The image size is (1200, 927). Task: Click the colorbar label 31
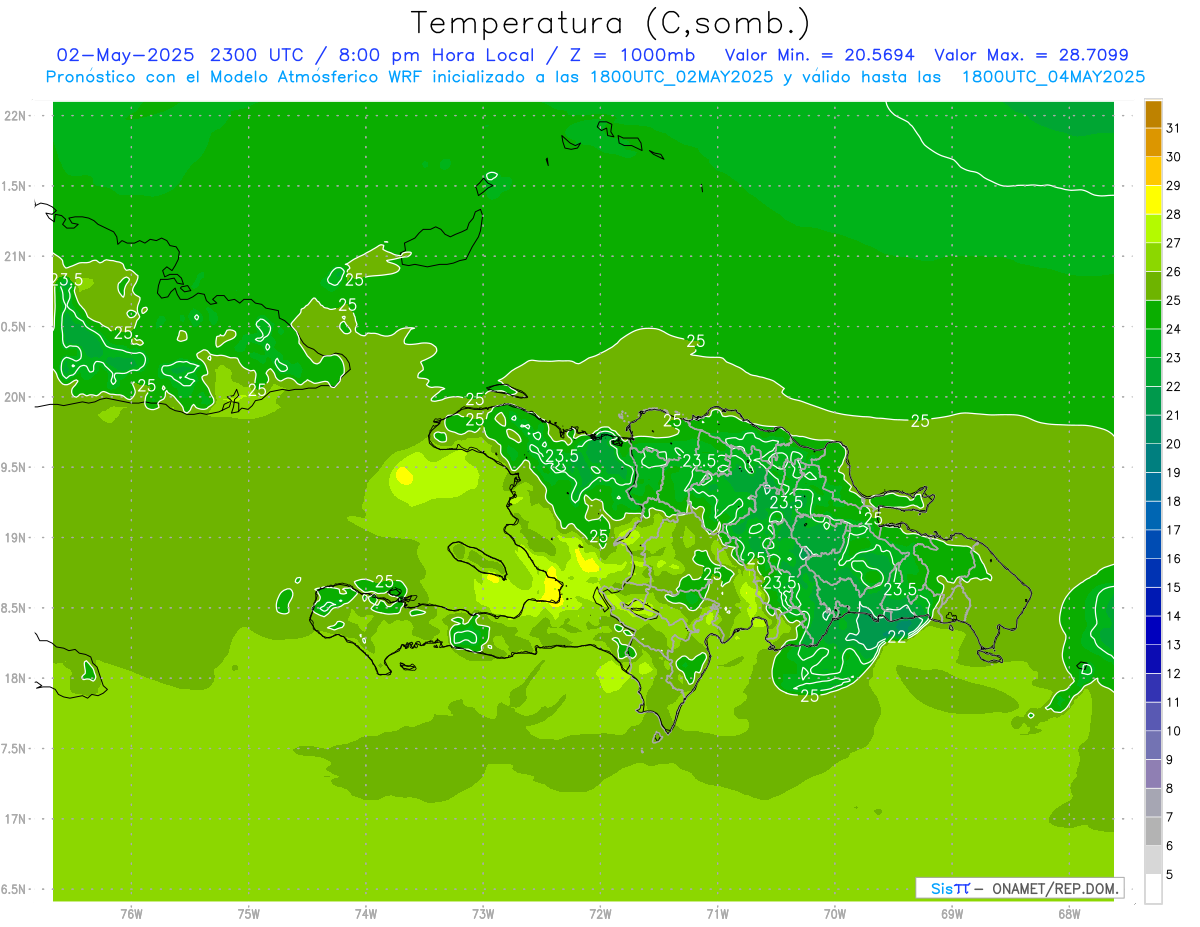click(x=1174, y=128)
